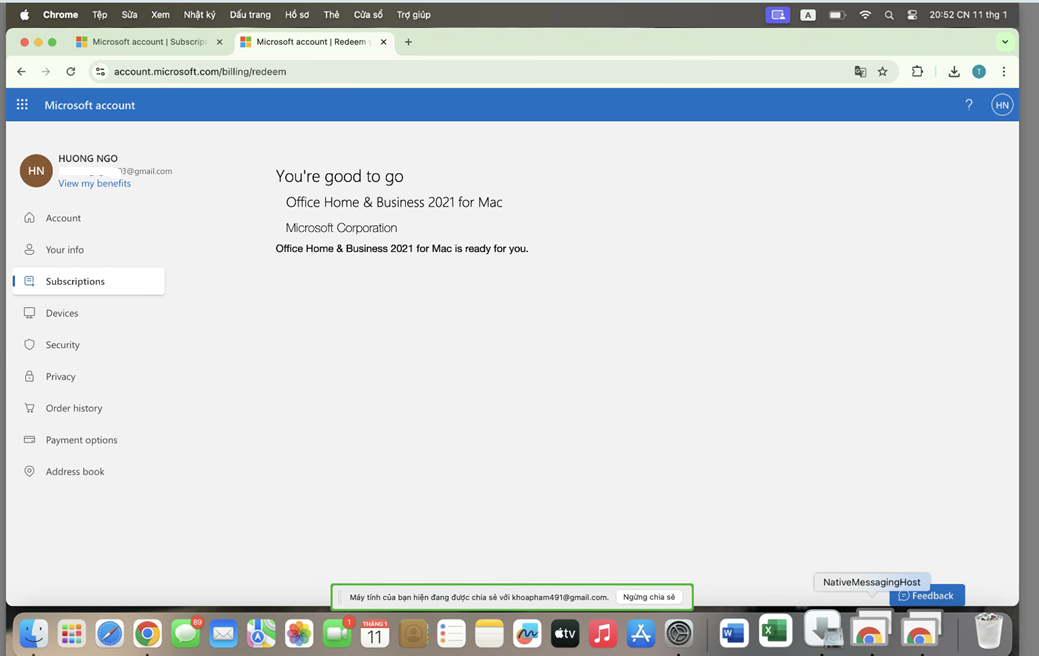Viewport: 1039px width, 656px height.
Task: Open the Chrome three-dot menu
Action: pos(1004,72)
